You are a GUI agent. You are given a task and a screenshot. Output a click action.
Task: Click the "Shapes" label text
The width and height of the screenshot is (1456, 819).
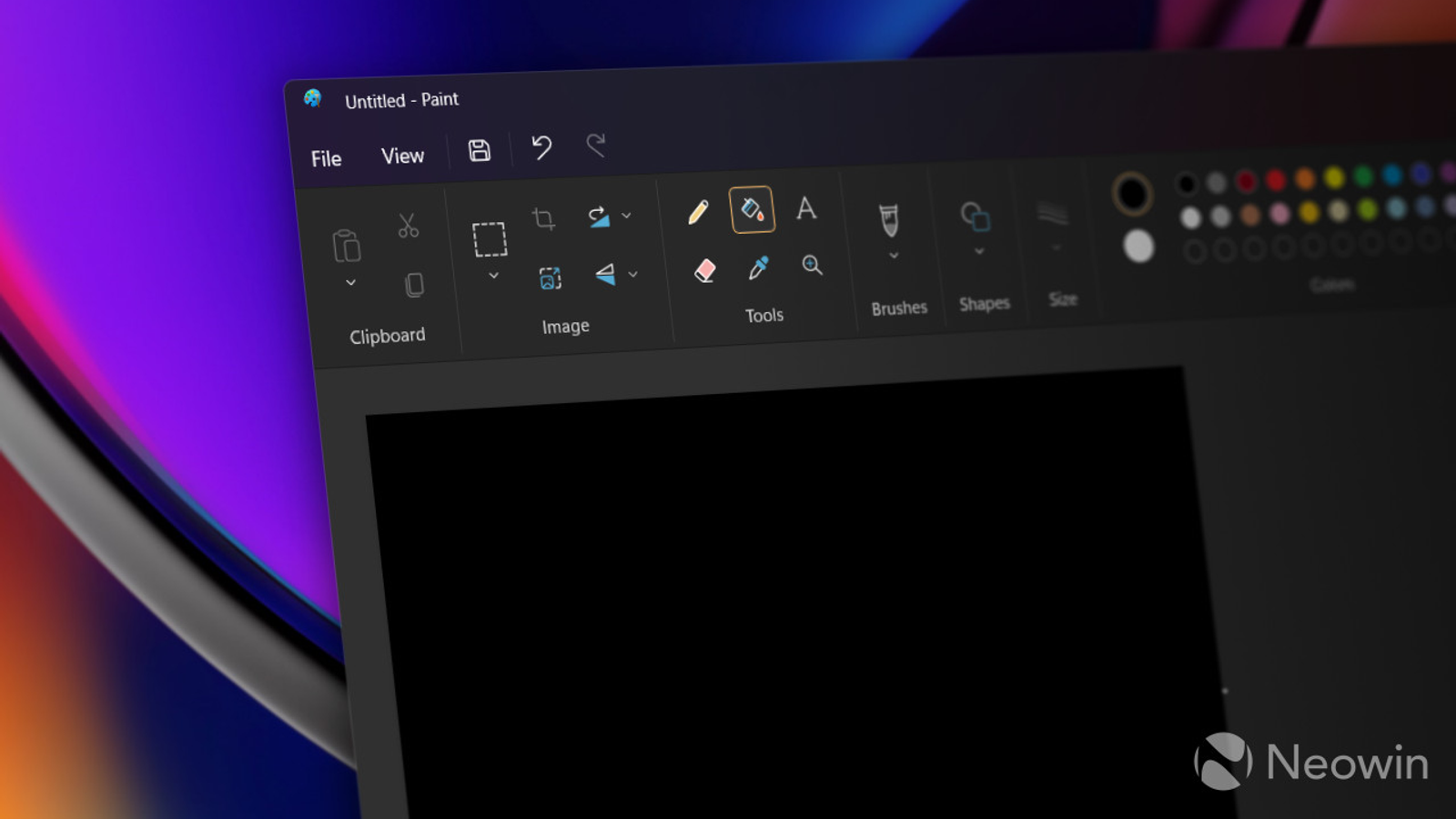click(x=985, y=303)
